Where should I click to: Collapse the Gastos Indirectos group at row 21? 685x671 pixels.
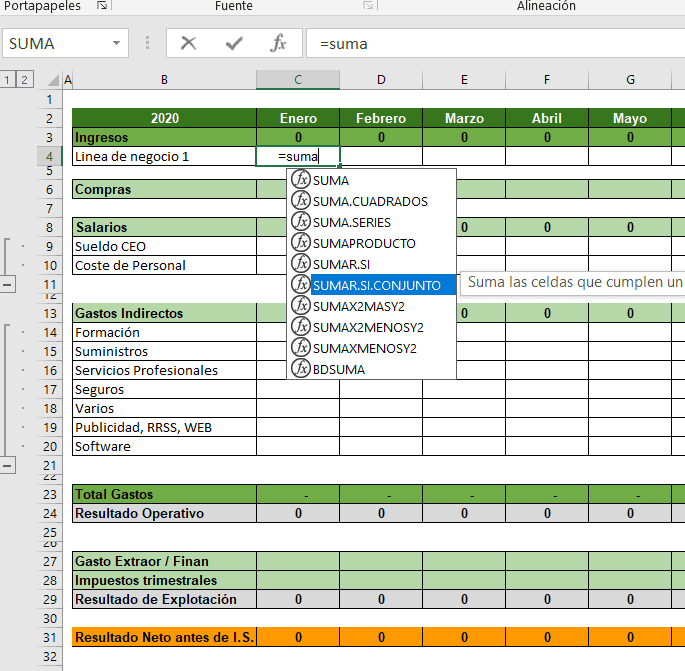(7, 466)
